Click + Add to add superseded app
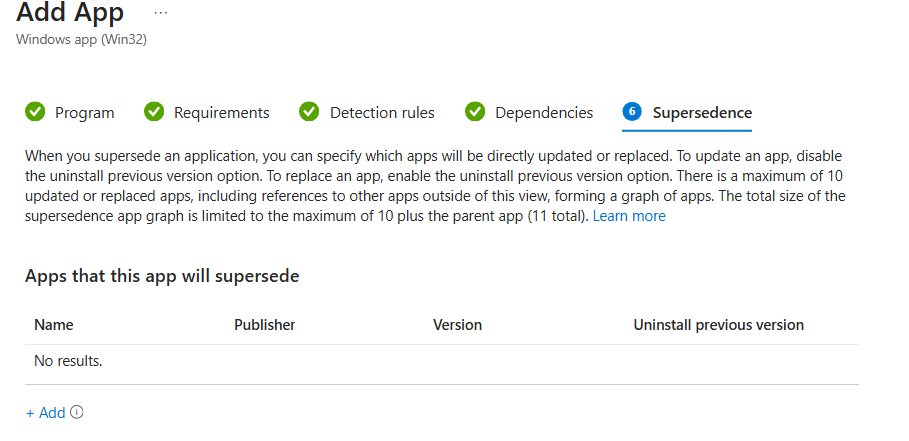The image size is (909, 441). pyautogui.click(x=46, y=413)
